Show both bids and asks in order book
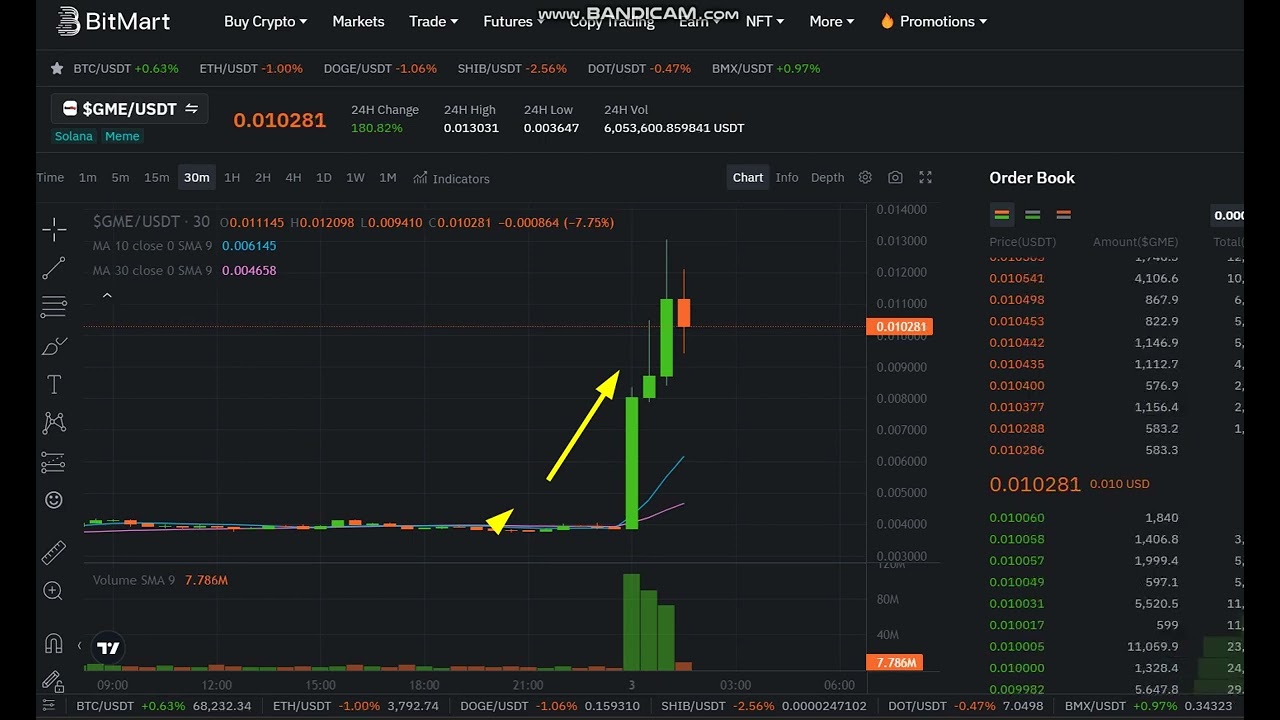 1001,215
